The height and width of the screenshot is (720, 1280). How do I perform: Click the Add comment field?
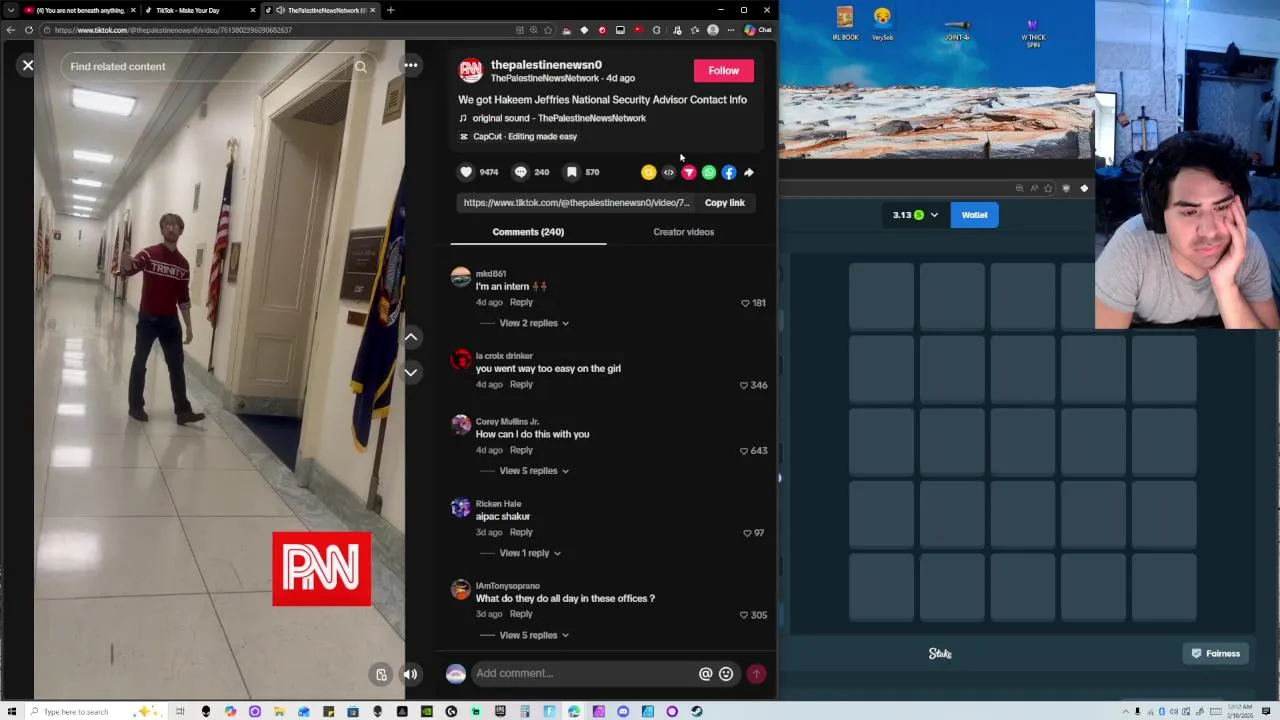(584, 673)
